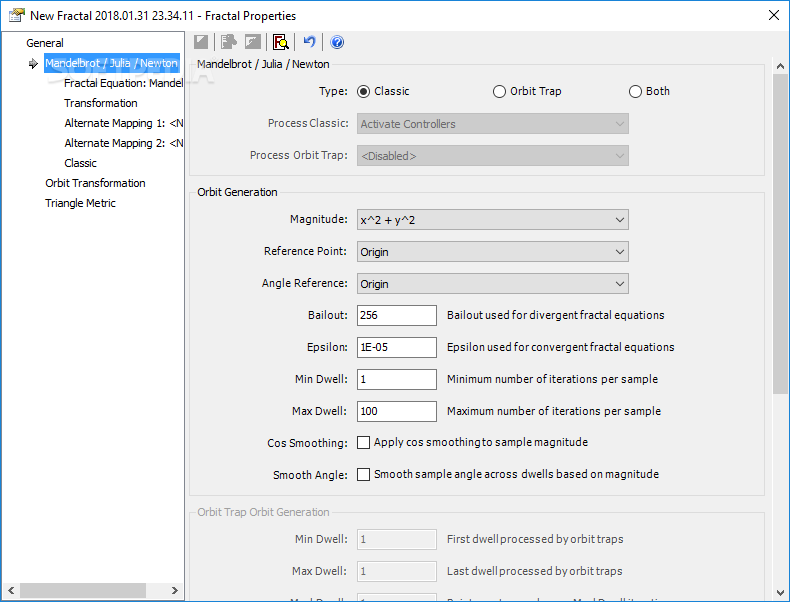The width and height of the screenshot is (790, 602).
Task: Click 'Bailout used for divergent fractal equations' text
Action: (x=556, y=315)
